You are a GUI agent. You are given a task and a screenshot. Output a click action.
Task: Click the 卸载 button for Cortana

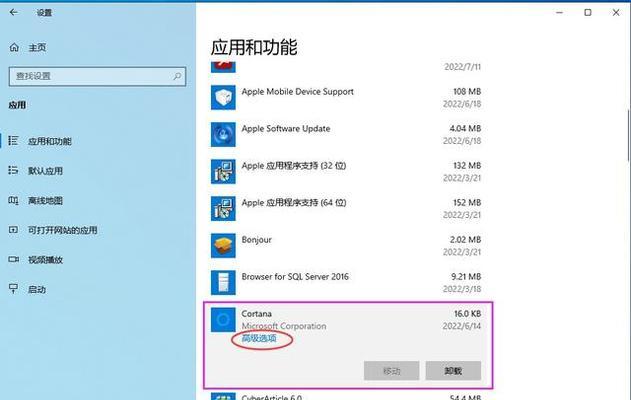pyautogui.click(x=453, y=371)
